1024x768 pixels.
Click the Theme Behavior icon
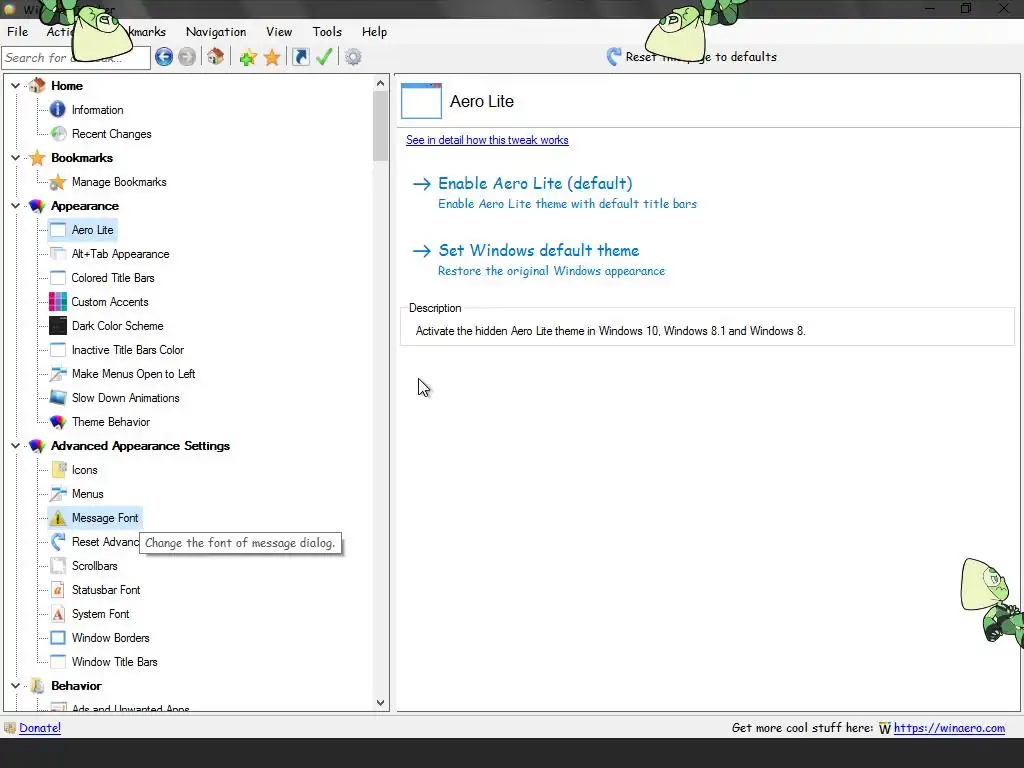pos(58,422)
